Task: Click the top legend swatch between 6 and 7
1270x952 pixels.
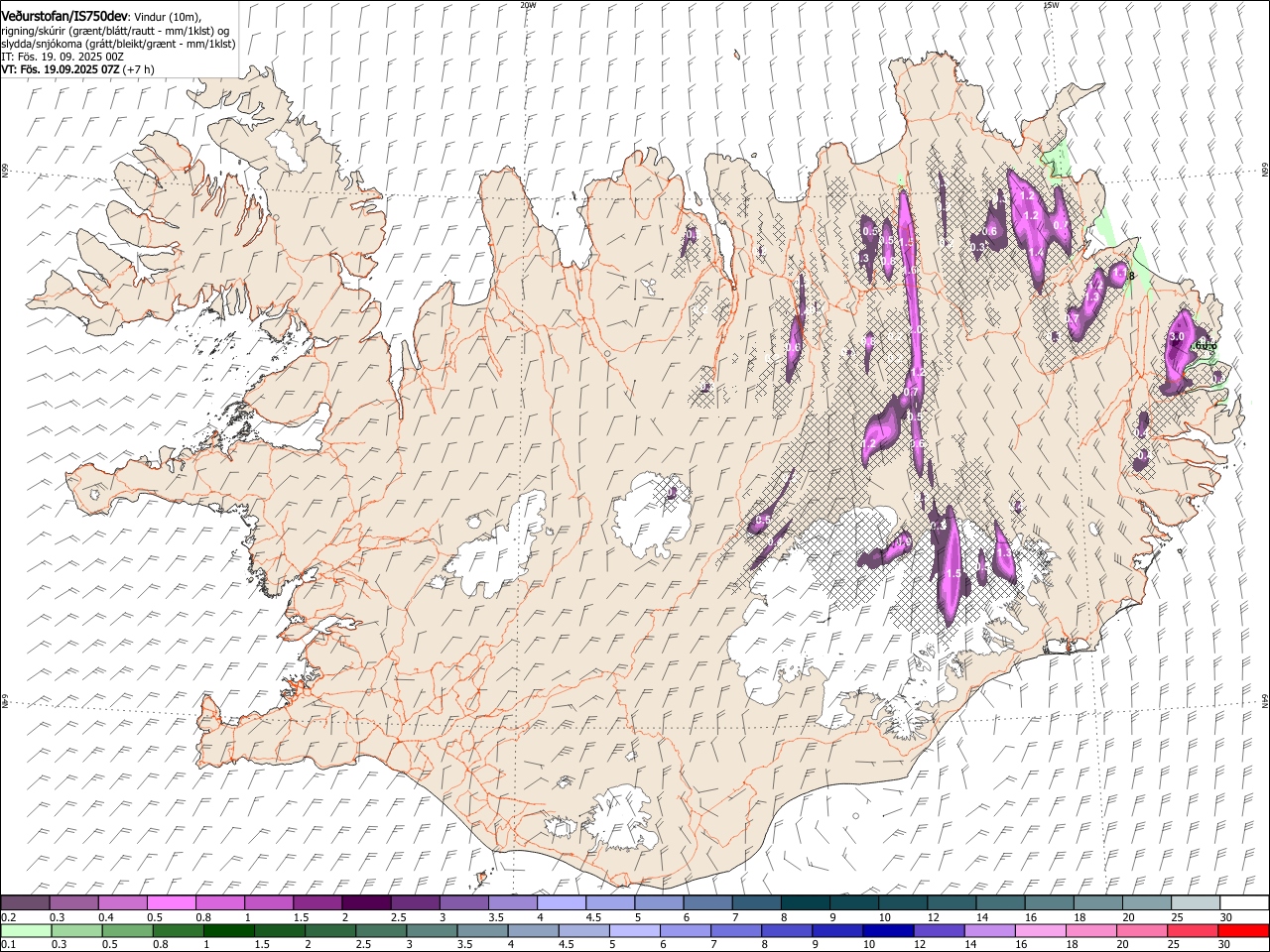Action: click(707, 902)
